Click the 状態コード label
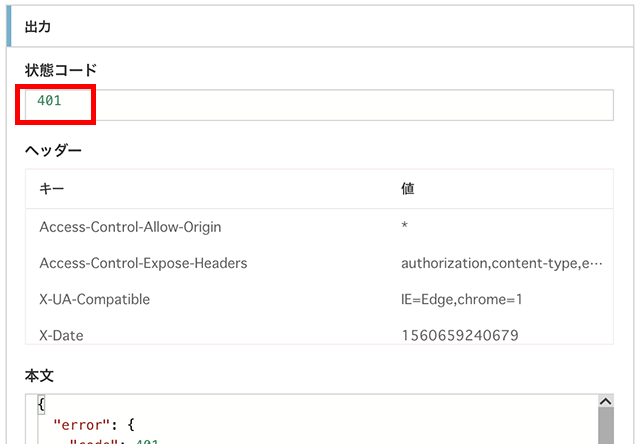The width and height of the screenshot is (640, 444). (x=60, y=70)
